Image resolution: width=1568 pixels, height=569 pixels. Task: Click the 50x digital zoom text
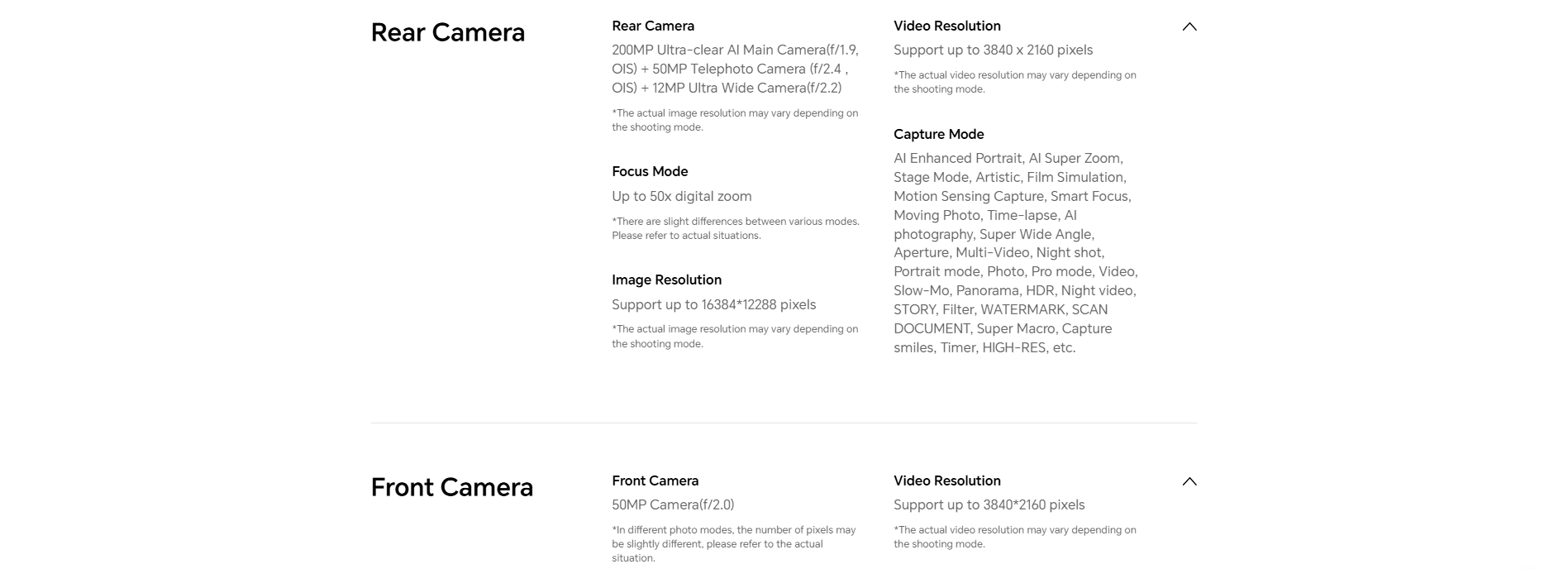(682, 196)
